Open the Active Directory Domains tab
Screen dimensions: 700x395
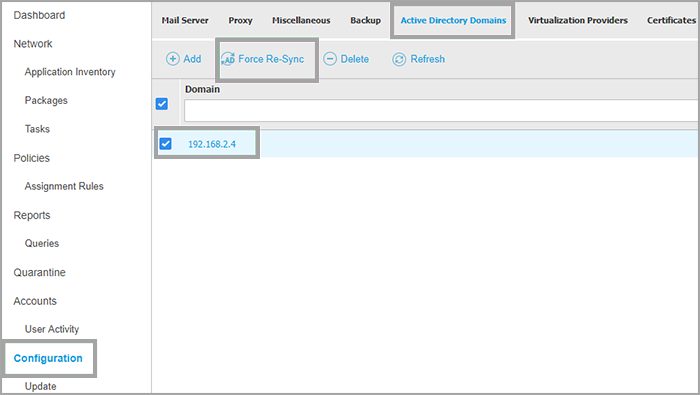[x=453, y=21]
